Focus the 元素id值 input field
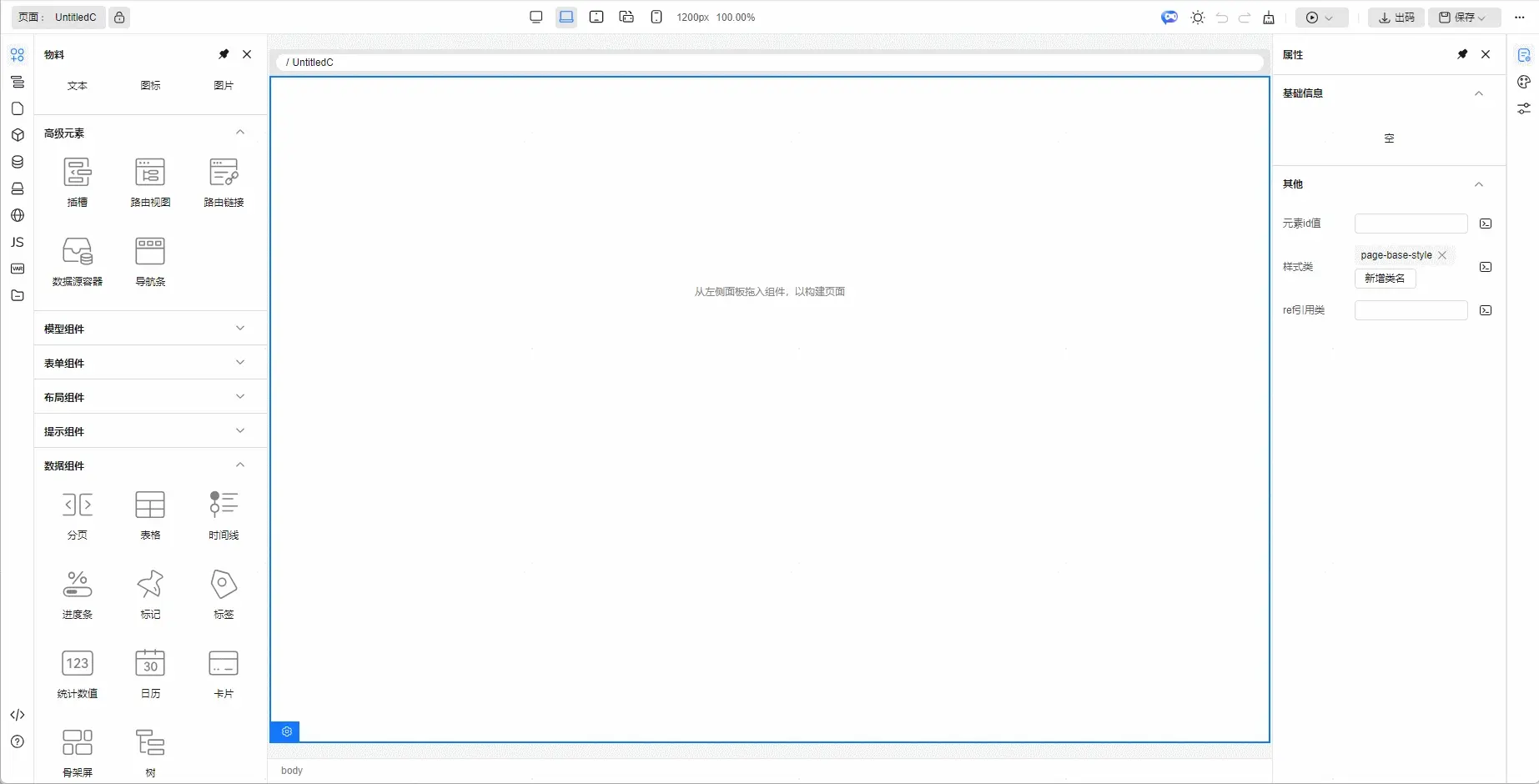 tap(1411, 224)
